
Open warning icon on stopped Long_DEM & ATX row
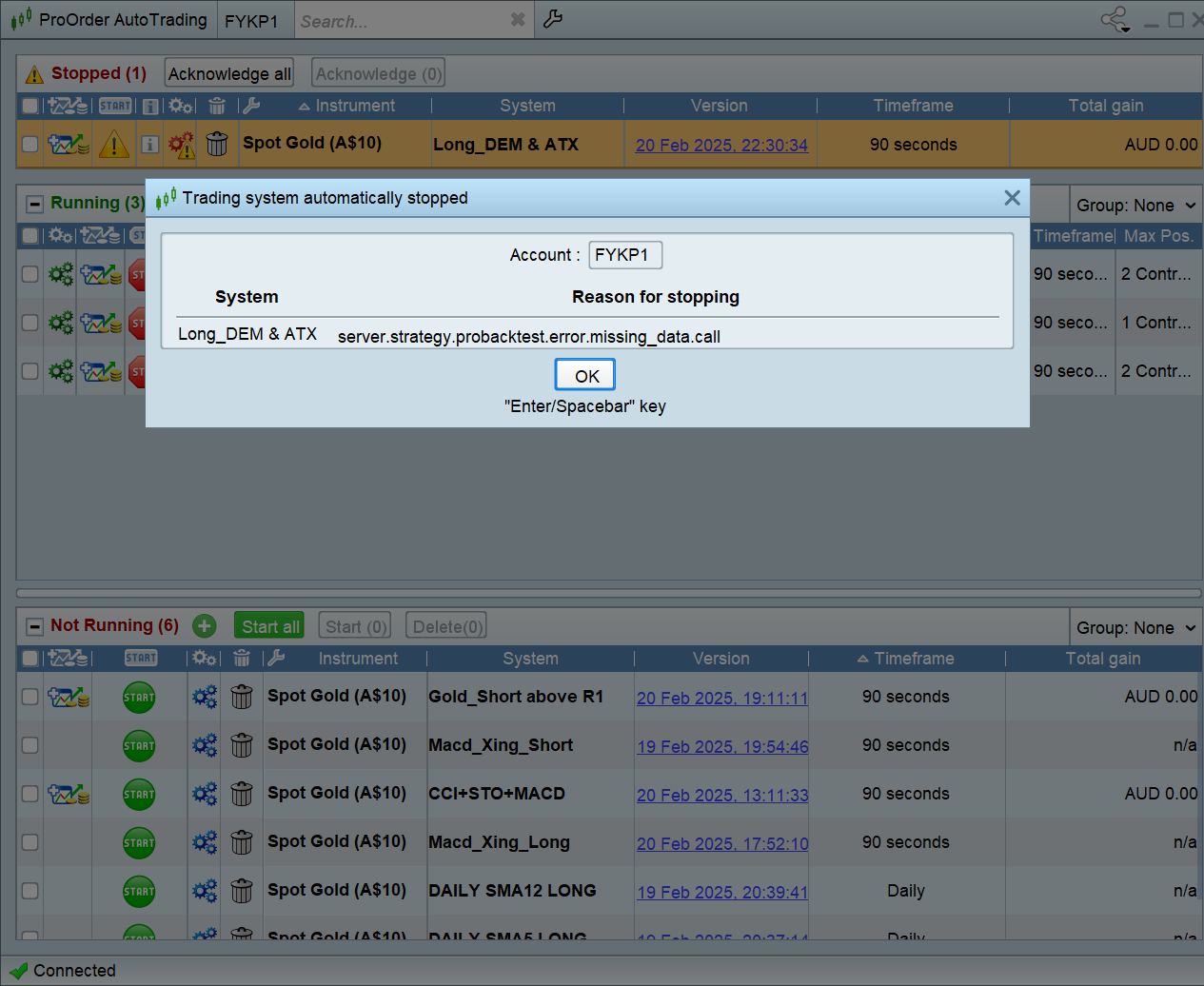tap(114, 144)
